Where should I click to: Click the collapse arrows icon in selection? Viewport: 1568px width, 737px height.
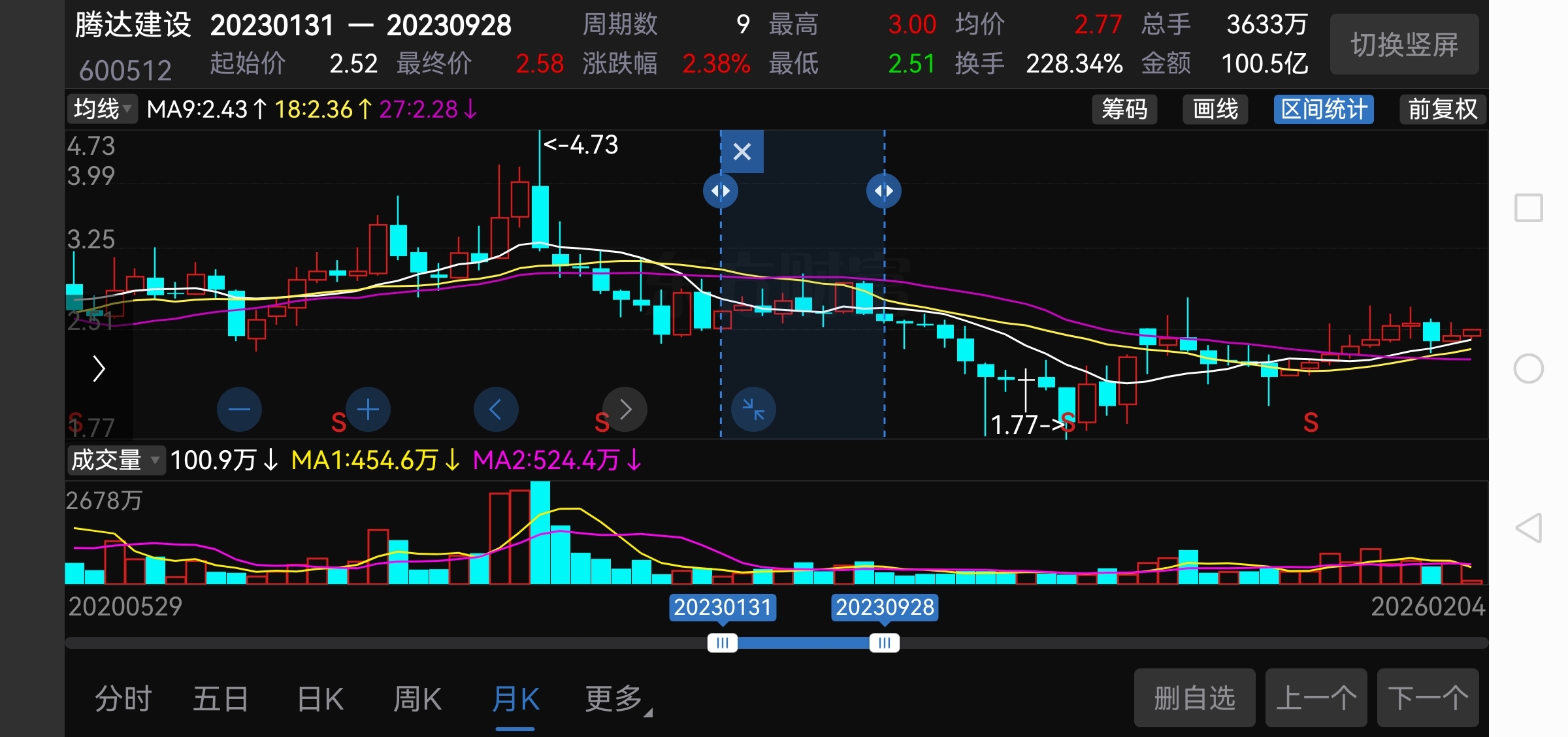753,410
